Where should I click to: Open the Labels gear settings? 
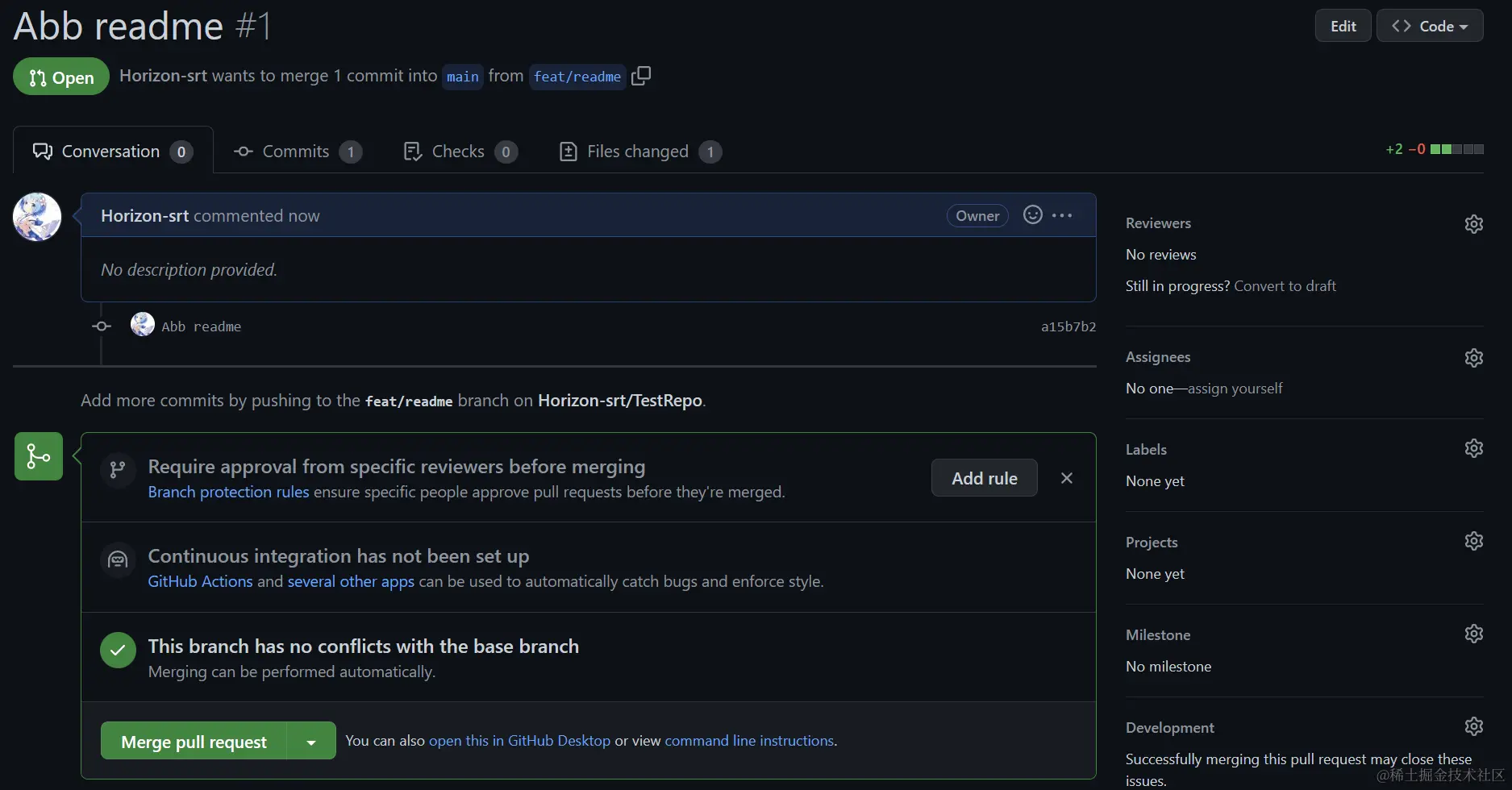click(1474, 448)
